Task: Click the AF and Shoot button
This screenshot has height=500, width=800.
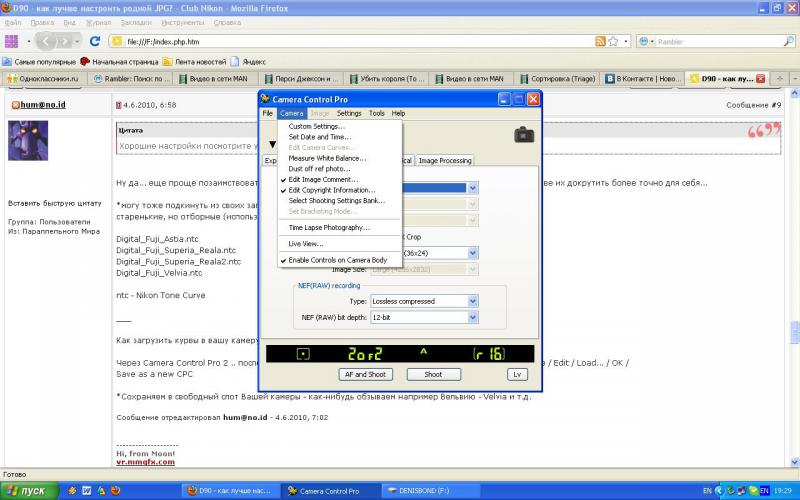Action: coord(365,374)
